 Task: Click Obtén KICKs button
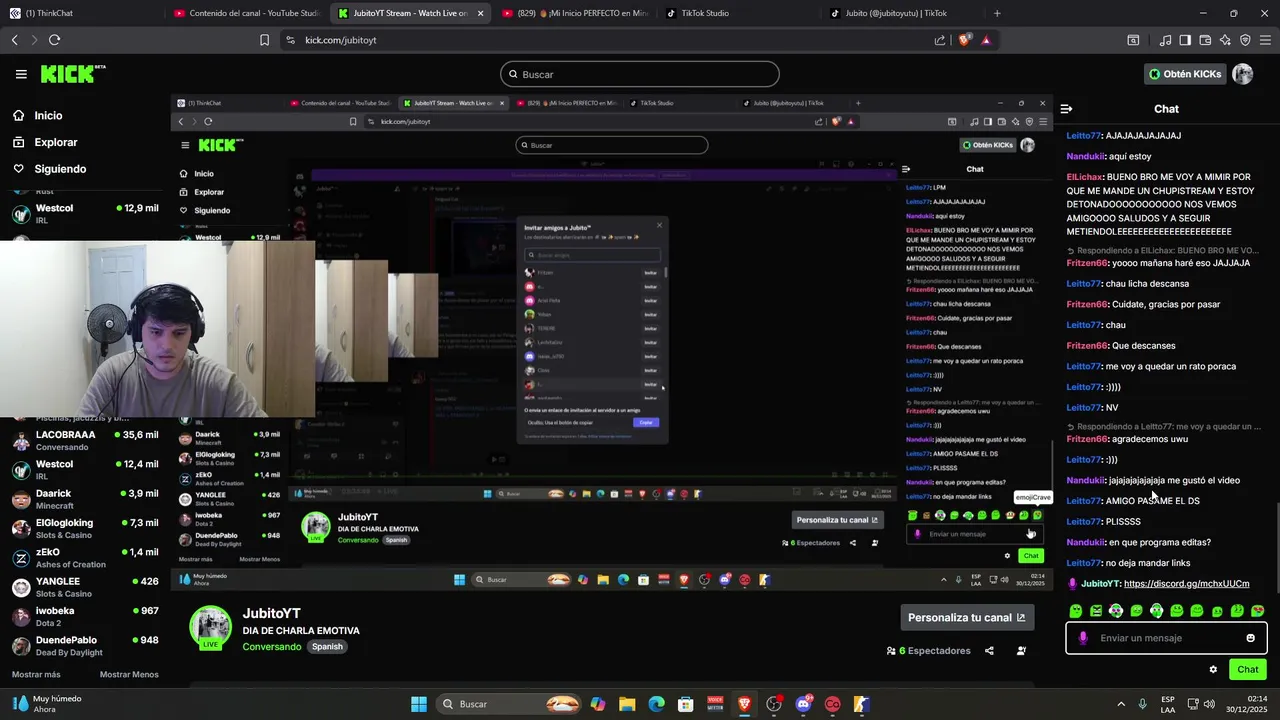coord(1185,74)
